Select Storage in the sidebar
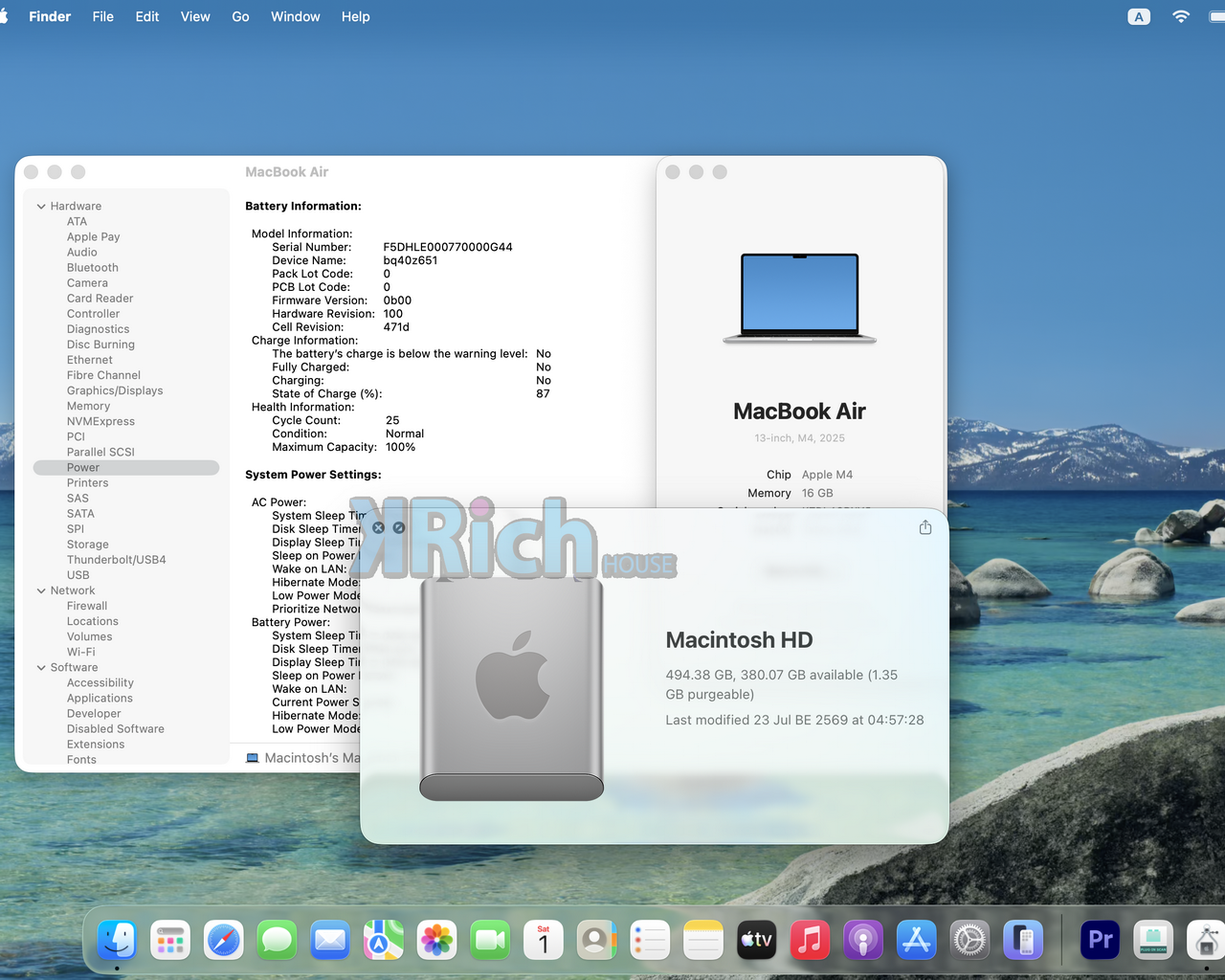Image resolution: width=1225 pixels, height=980 pixels. coord(88,545)
